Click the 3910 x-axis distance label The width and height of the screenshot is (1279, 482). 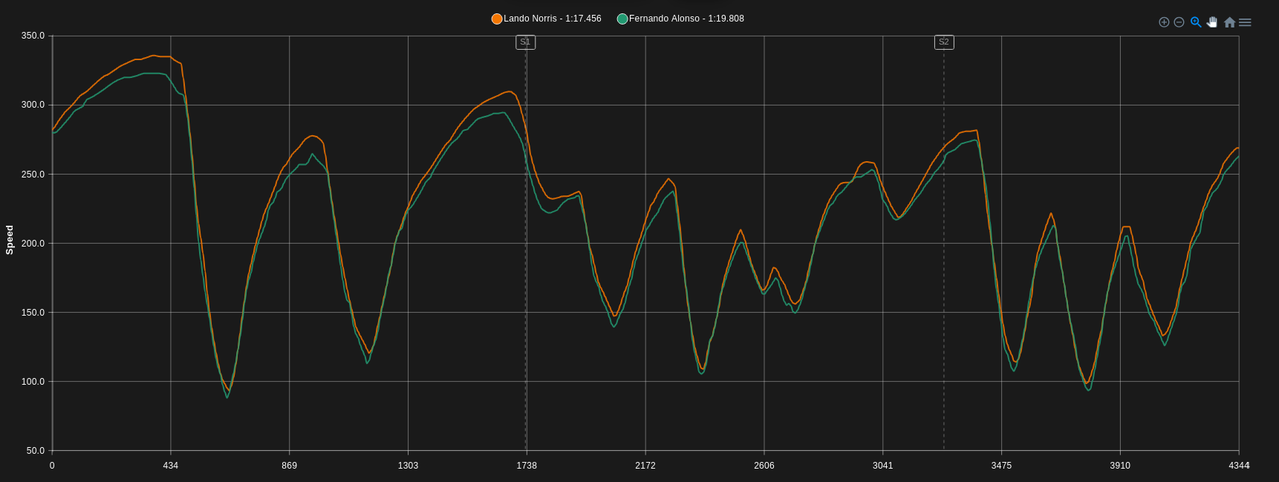pyautogui.click(x=1120, y=466)
